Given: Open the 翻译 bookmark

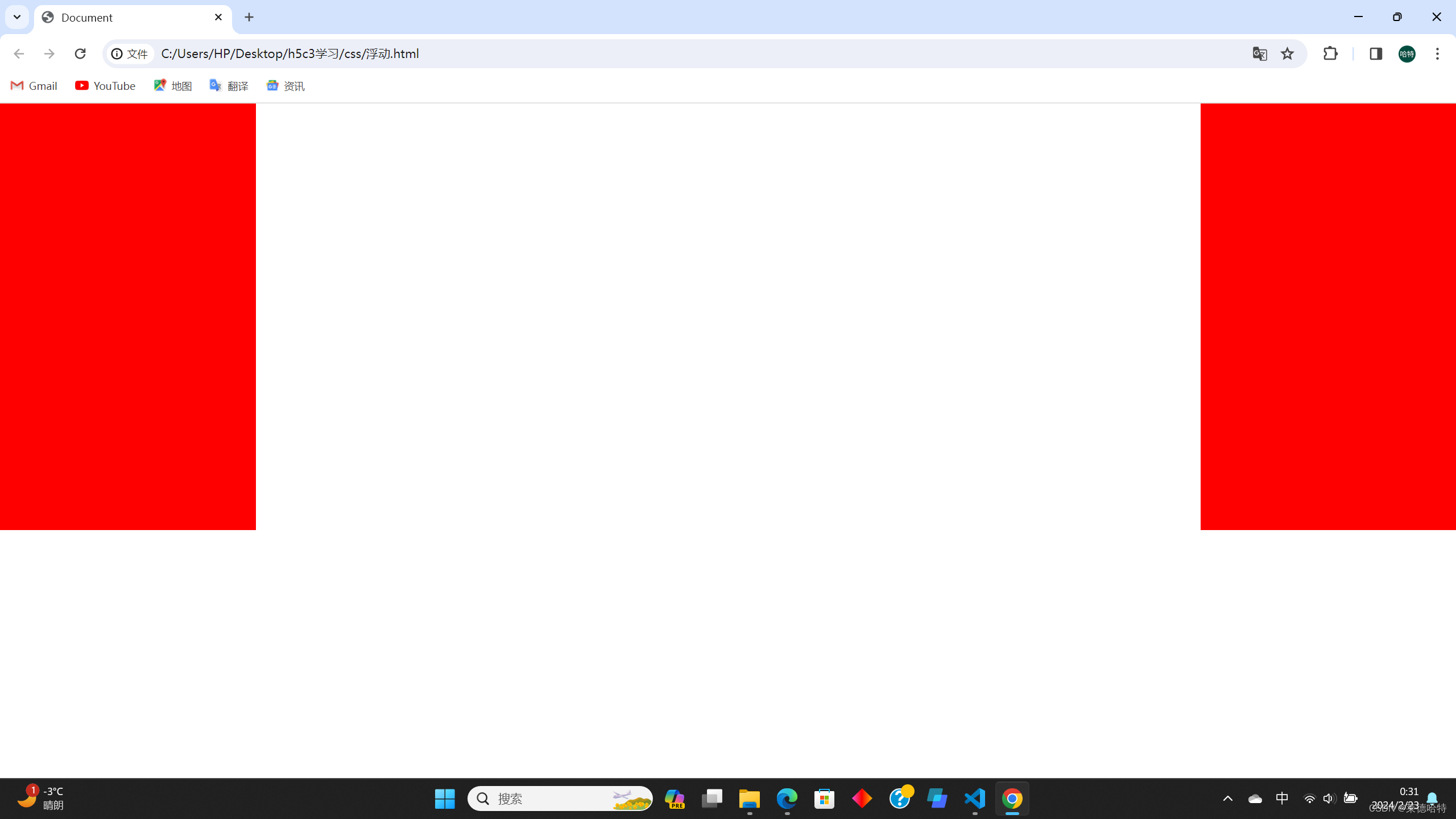Looking at the screenshot, I should pos(229,86).
